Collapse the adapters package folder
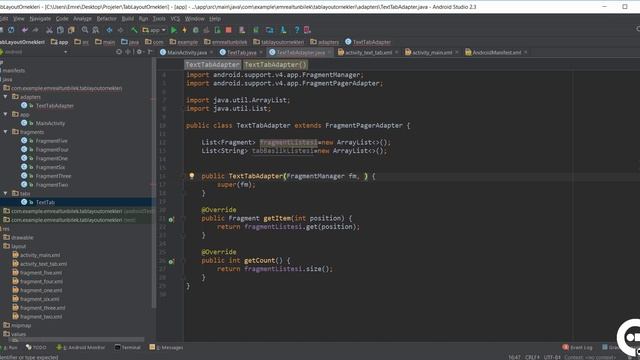The height and width of the screenshot is (360, 640). pyautogui.click(x=5, y=97)
